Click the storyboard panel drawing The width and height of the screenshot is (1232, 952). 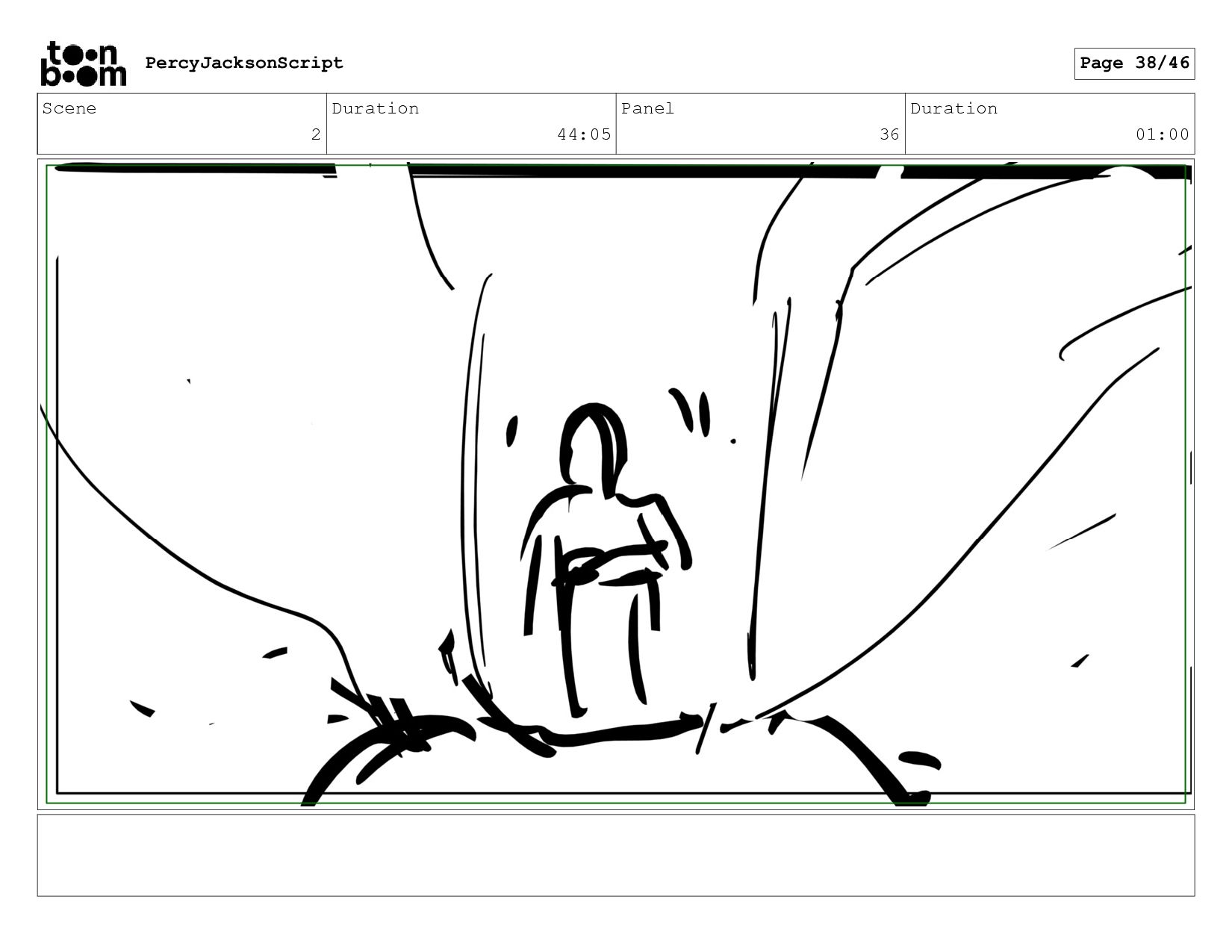click(x=616, y=484)
